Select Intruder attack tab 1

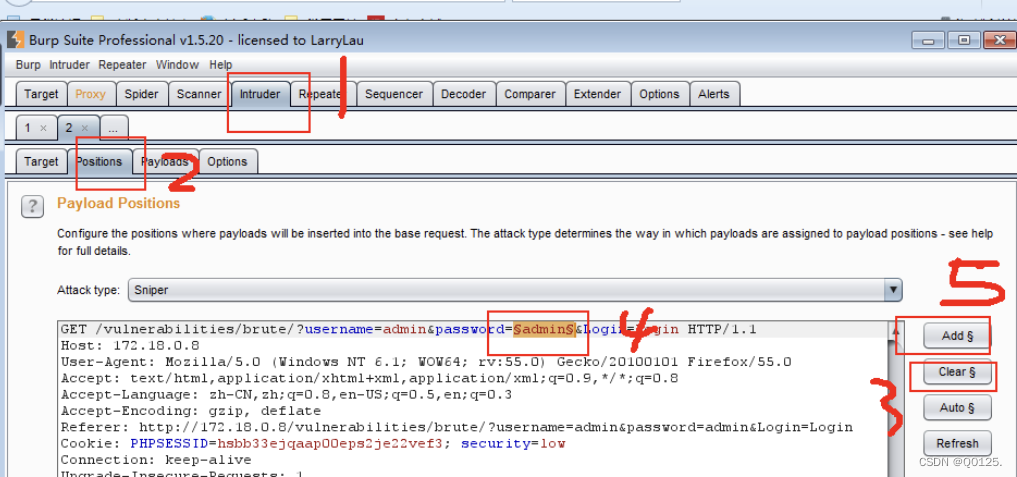pyautogui.click(x=27, y=128)
